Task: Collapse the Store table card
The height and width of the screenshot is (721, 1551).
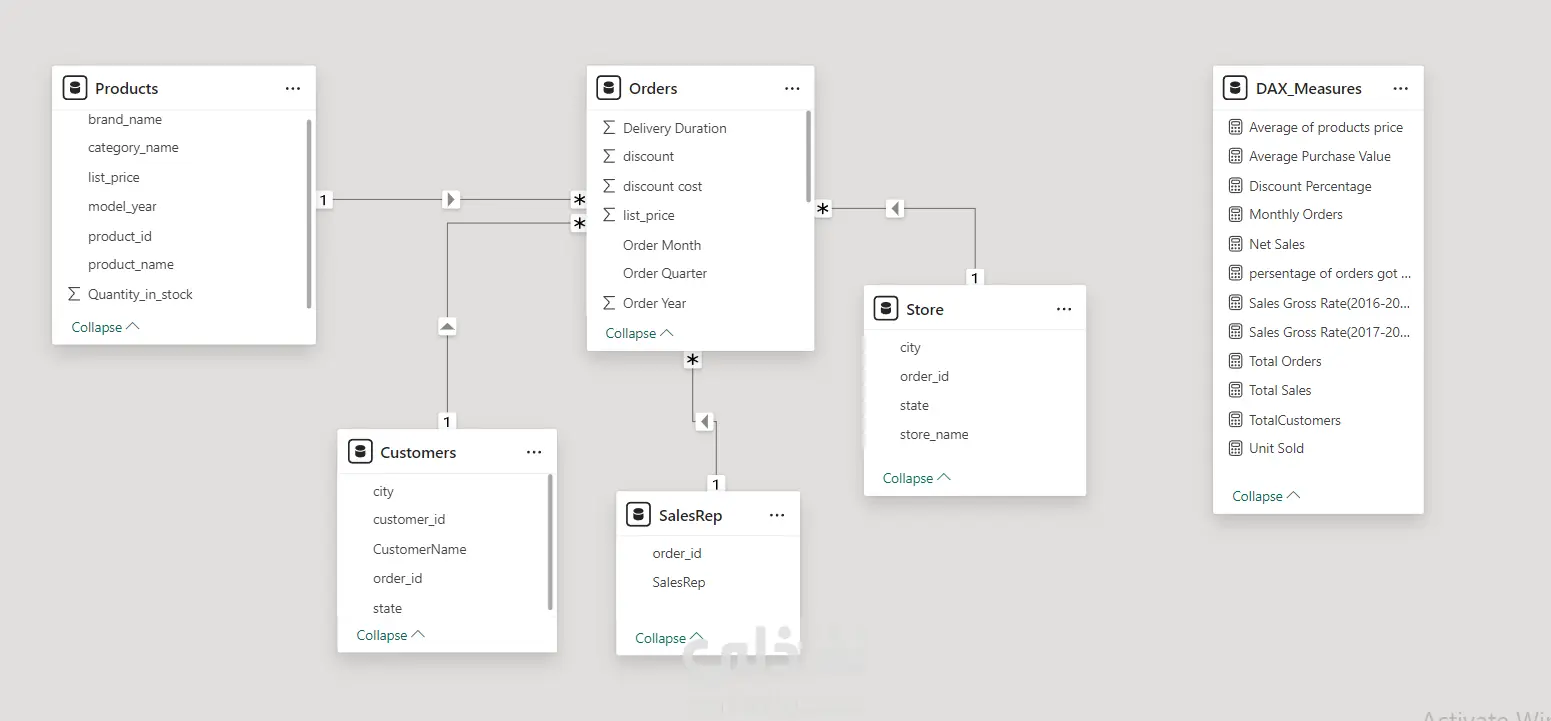Action: 916,478
